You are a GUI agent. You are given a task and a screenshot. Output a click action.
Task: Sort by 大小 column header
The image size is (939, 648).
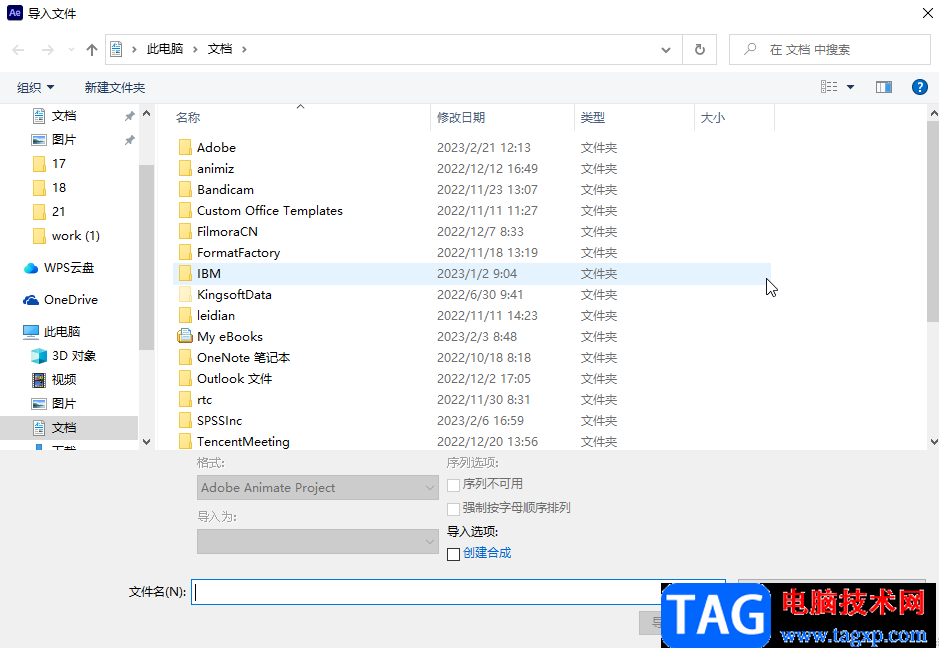(x=713, y=117)
